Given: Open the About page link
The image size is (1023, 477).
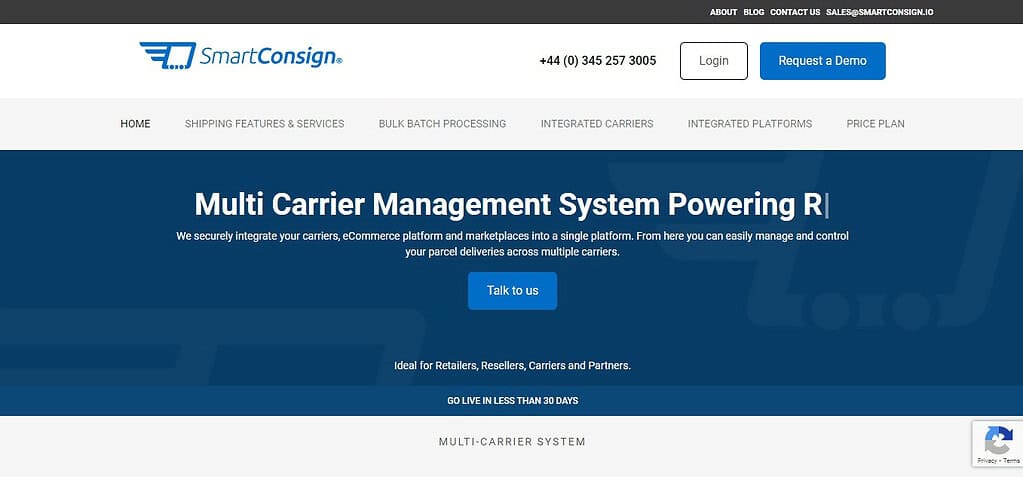Looking at the screenshot, I should pyautogui.click(x=723, y=12).
